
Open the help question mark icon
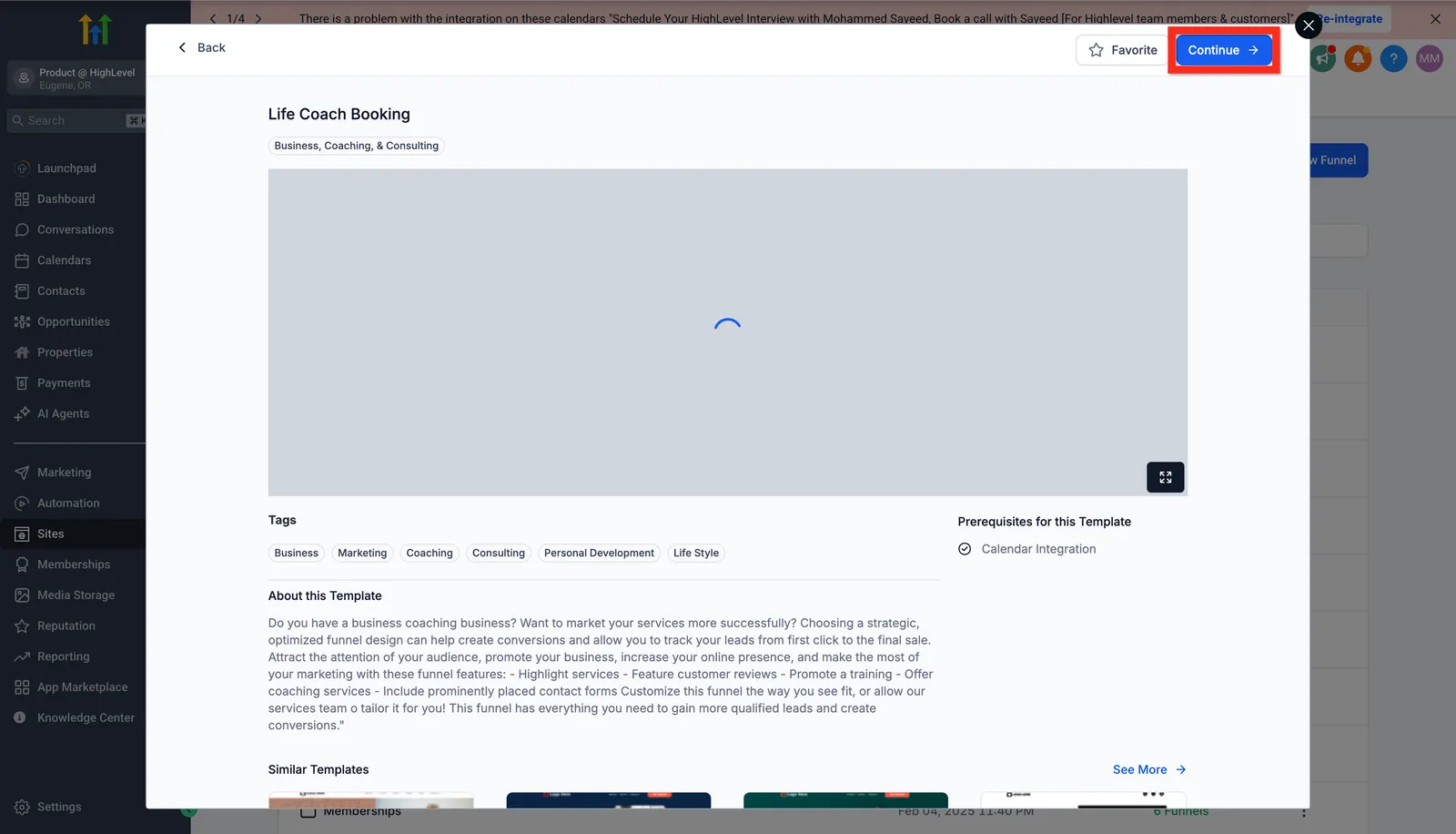click(1393, 58)
